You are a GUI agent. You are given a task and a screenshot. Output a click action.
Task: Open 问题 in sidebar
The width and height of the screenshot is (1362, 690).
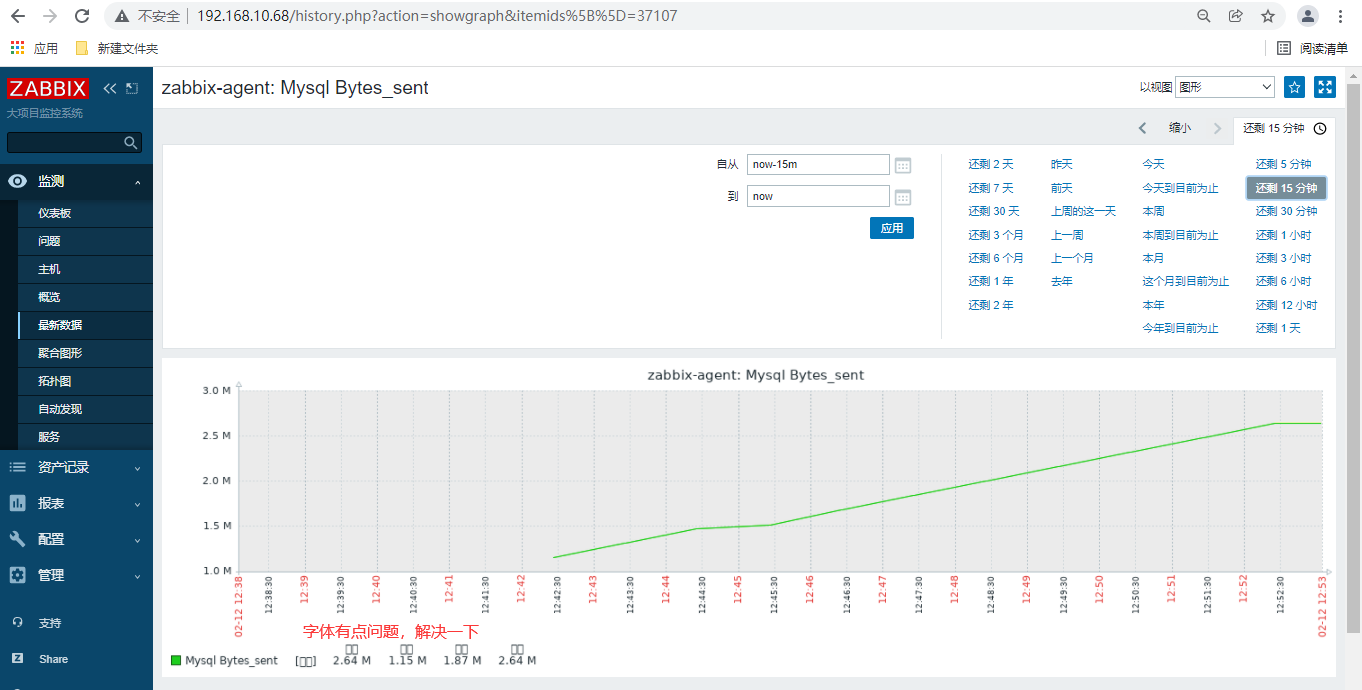coord(85,241)
